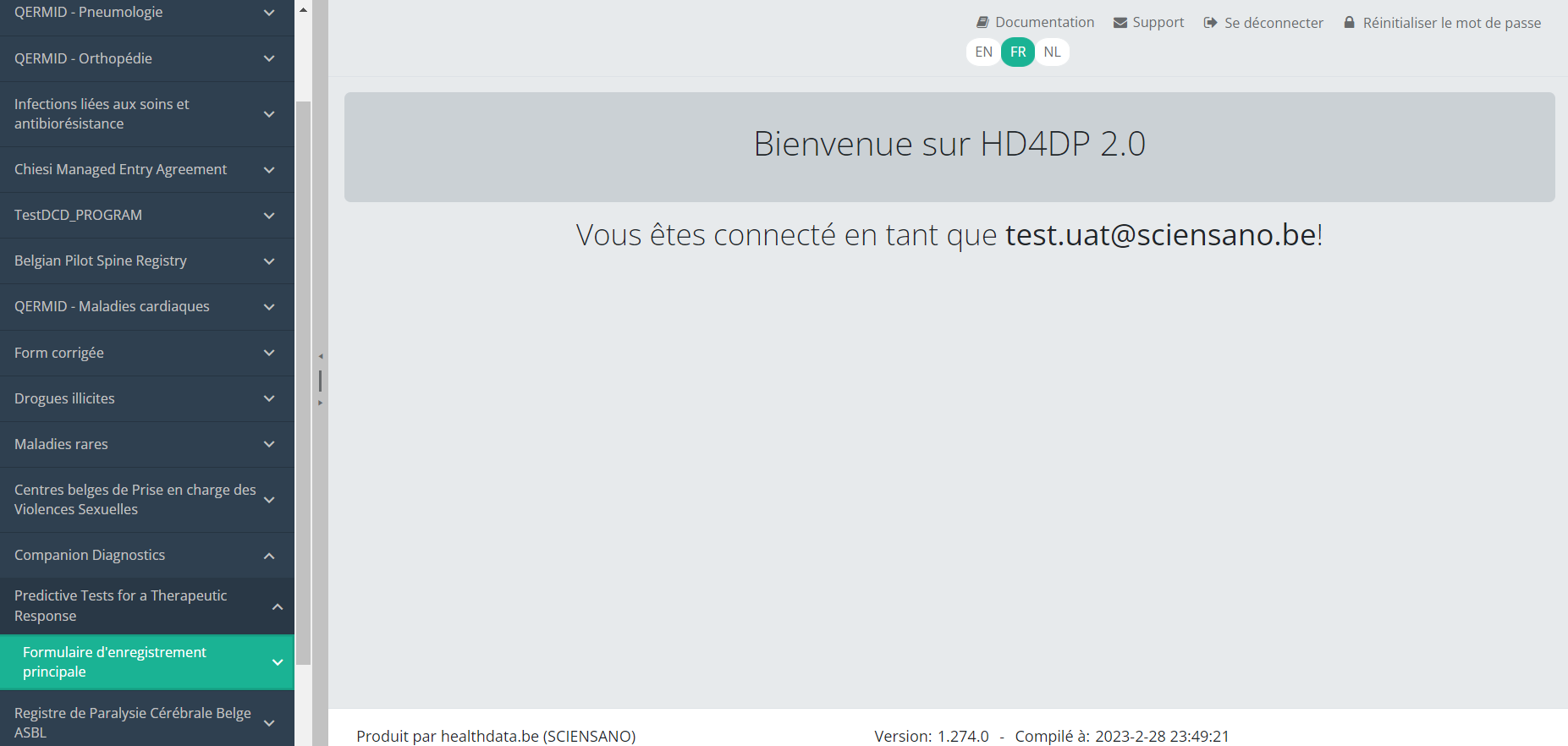Click the Documentation book icon
1568x746 pixels.
(982, 23)
